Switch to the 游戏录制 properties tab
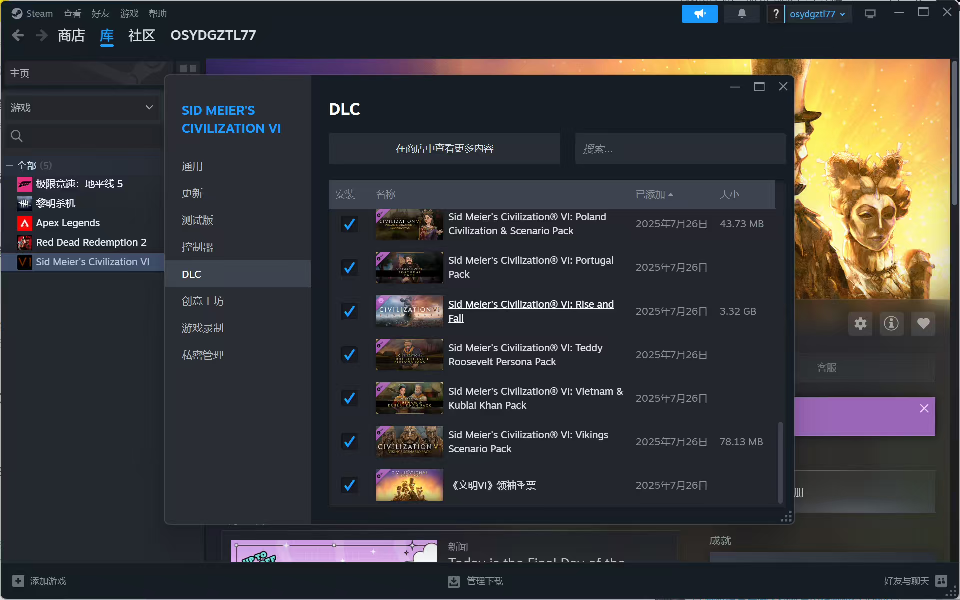Viewport: 960px width, 600px height. pyautogui.click(x=238, y=328)
